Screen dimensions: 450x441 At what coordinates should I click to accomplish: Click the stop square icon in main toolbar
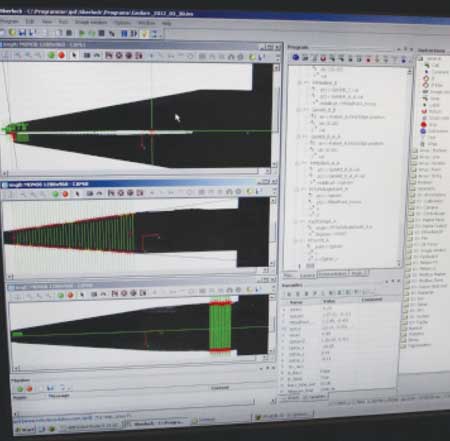click(102, 33)
